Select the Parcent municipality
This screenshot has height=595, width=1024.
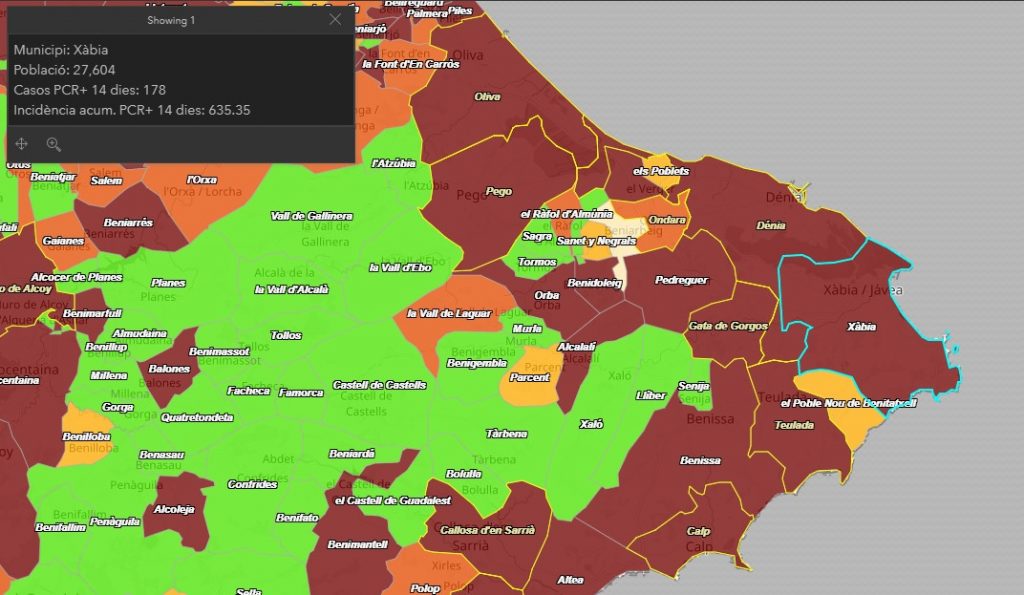(x=529, y=378)
